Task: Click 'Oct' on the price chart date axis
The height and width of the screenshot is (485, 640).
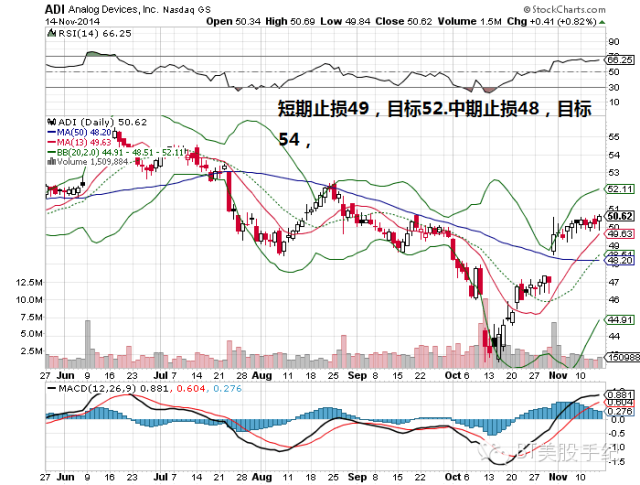Action: [453, 375]
